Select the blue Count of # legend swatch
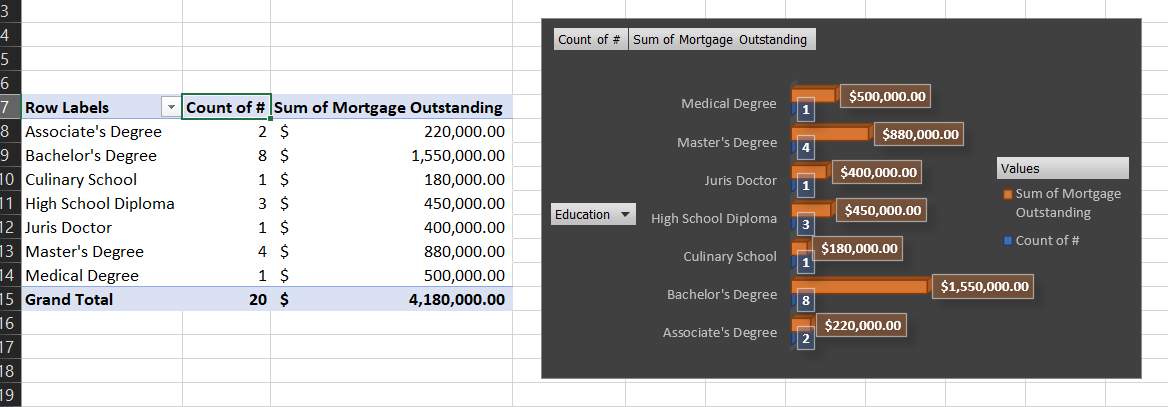This screenshot has height=407, width=1168. point(1008,241)
